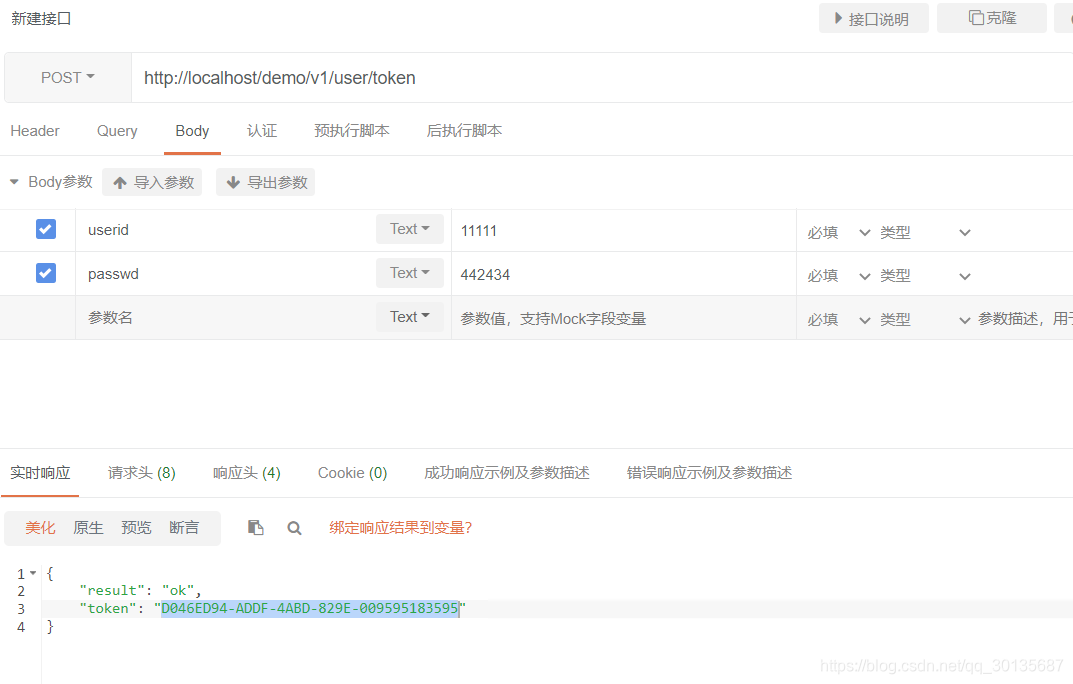Open the 响应头 (4) tab
1073x684 pixels.
point(247,473)
